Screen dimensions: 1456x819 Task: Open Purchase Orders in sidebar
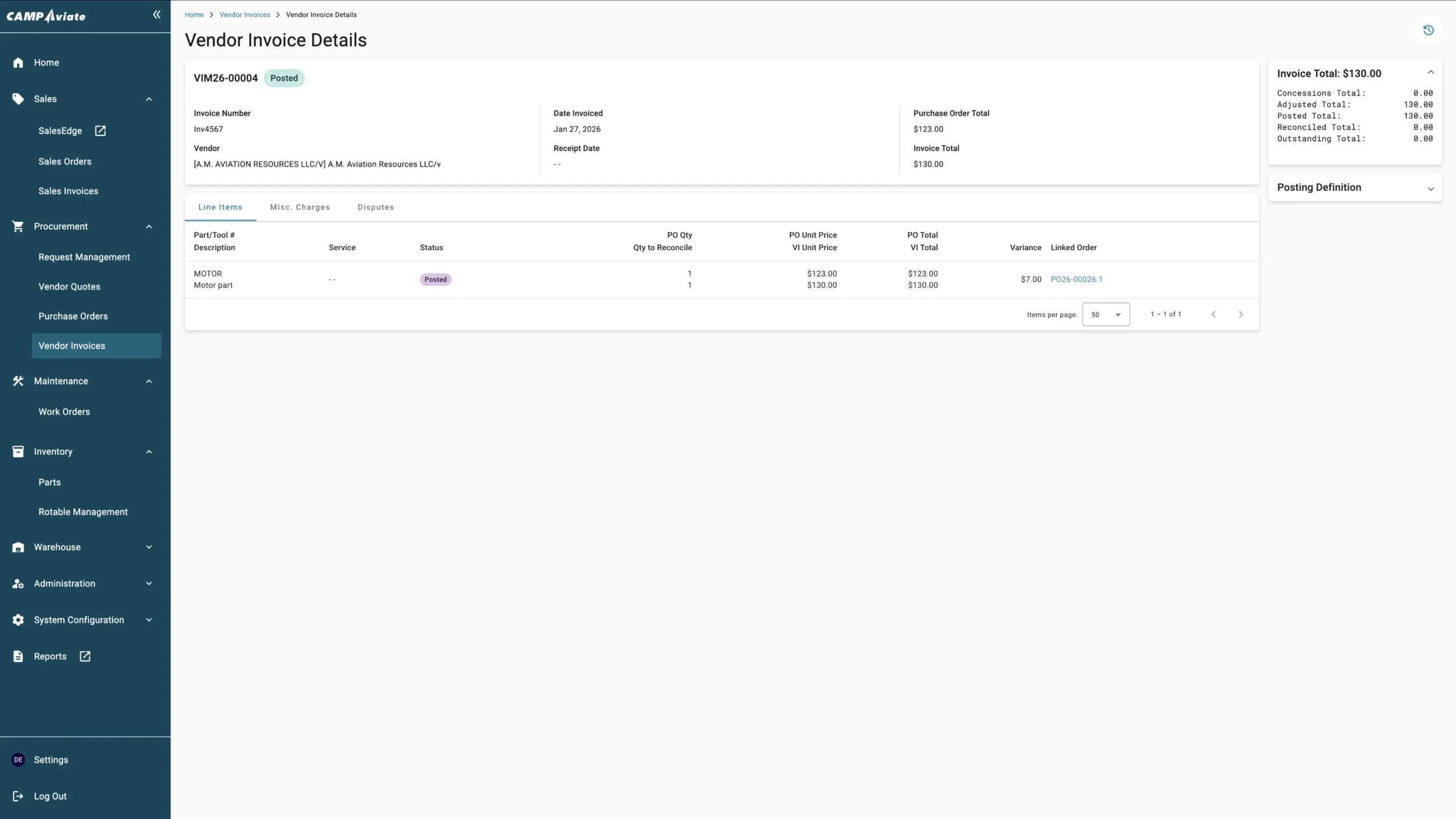[x=73, y=316]
